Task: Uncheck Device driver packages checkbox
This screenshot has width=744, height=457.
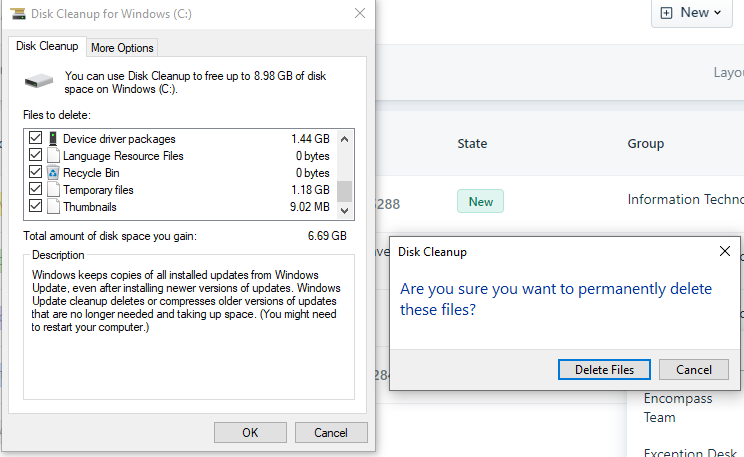Action: point(36,138)
